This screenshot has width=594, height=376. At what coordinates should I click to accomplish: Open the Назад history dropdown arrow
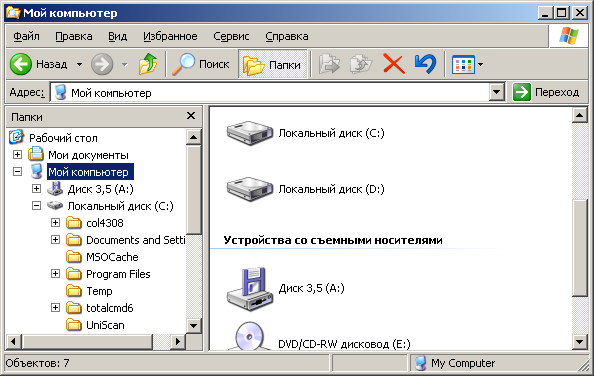click(80, 64)
